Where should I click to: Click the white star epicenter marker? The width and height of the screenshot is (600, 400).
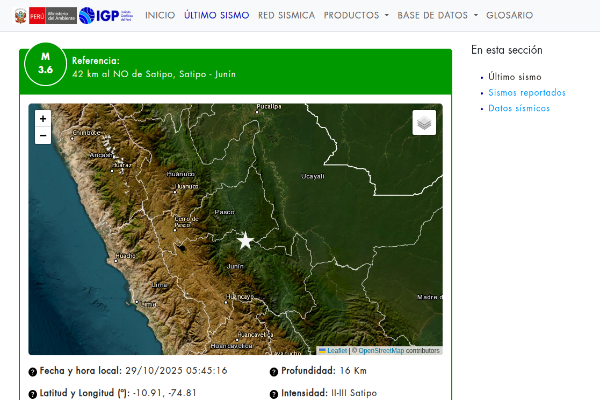click(x=245, y=240)
